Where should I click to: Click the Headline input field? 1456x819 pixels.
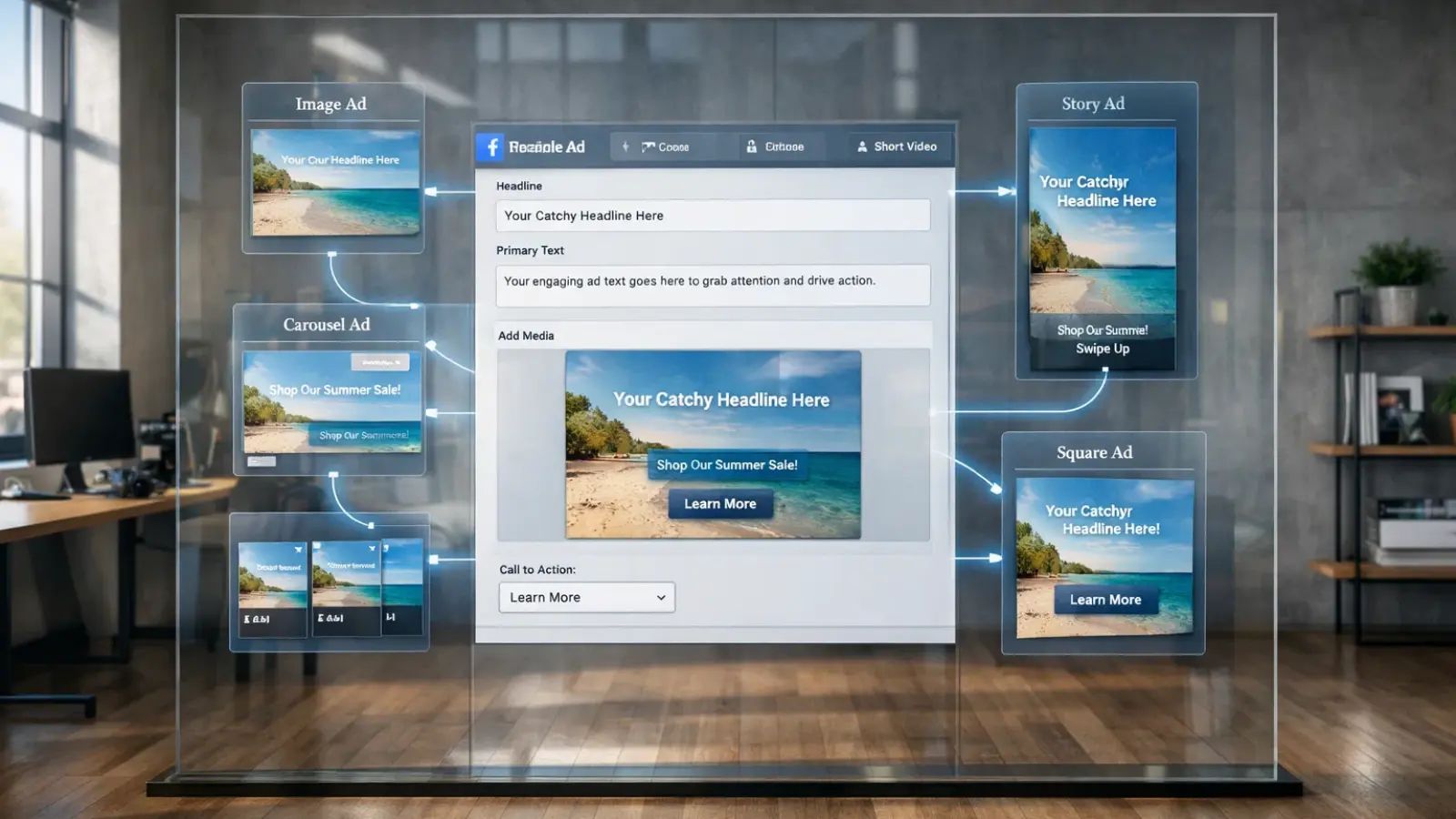713,216
